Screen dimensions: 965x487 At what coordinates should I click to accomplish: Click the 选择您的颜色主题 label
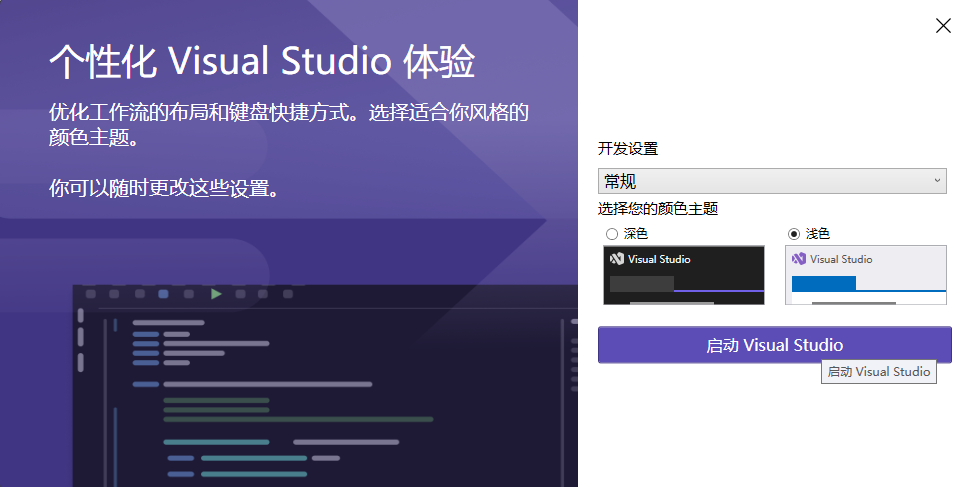658,209
